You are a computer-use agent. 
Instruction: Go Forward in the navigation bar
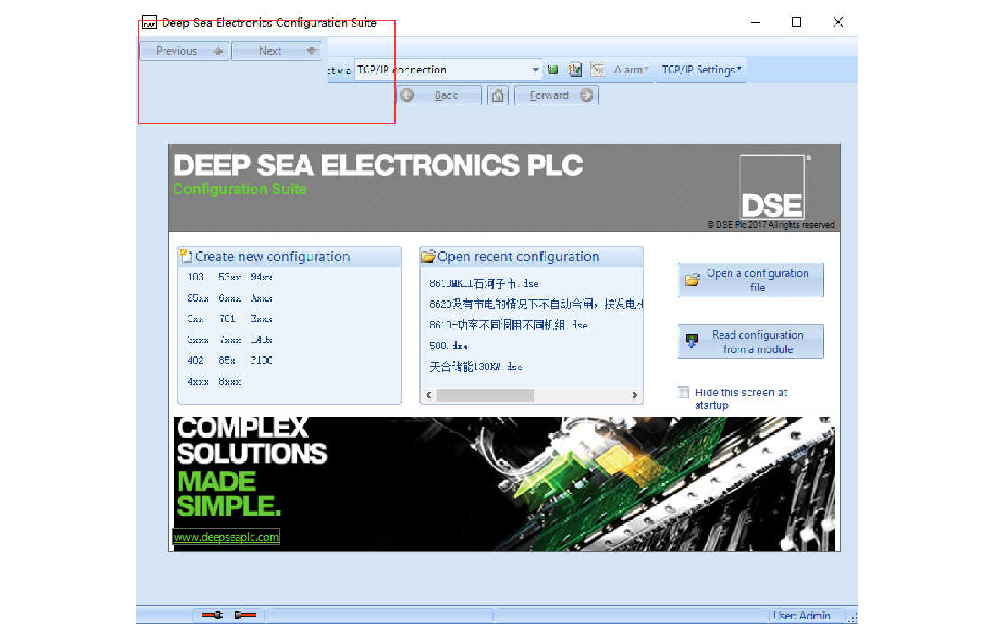[556, 95]
